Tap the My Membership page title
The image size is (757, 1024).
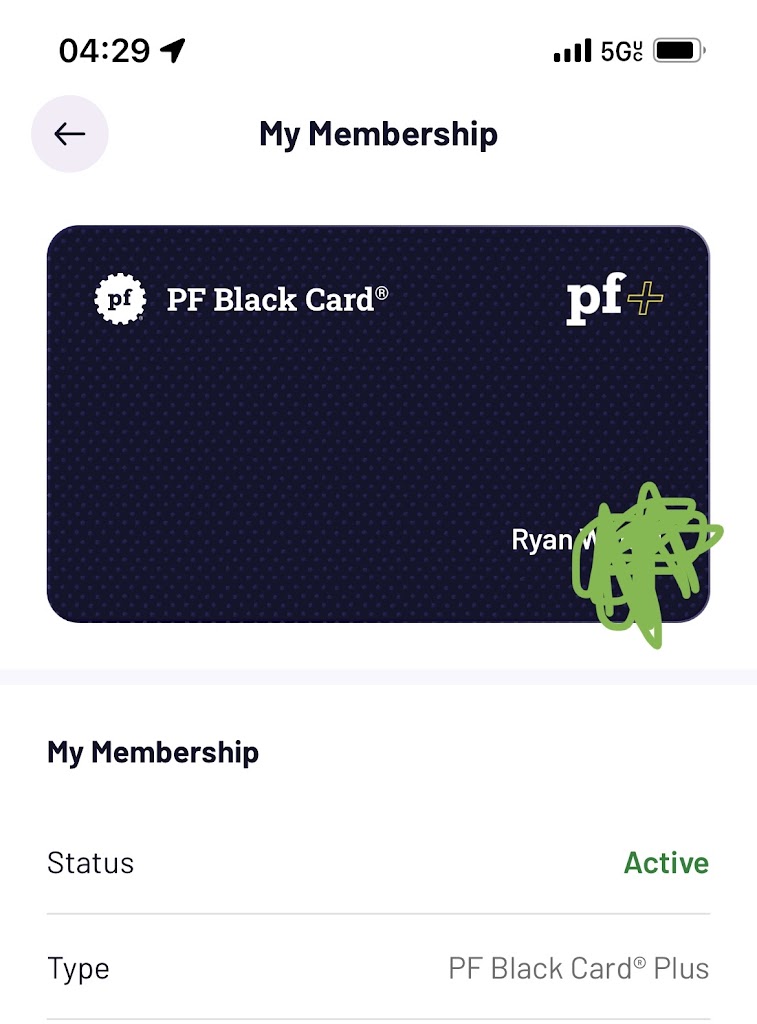coord(378,134)
